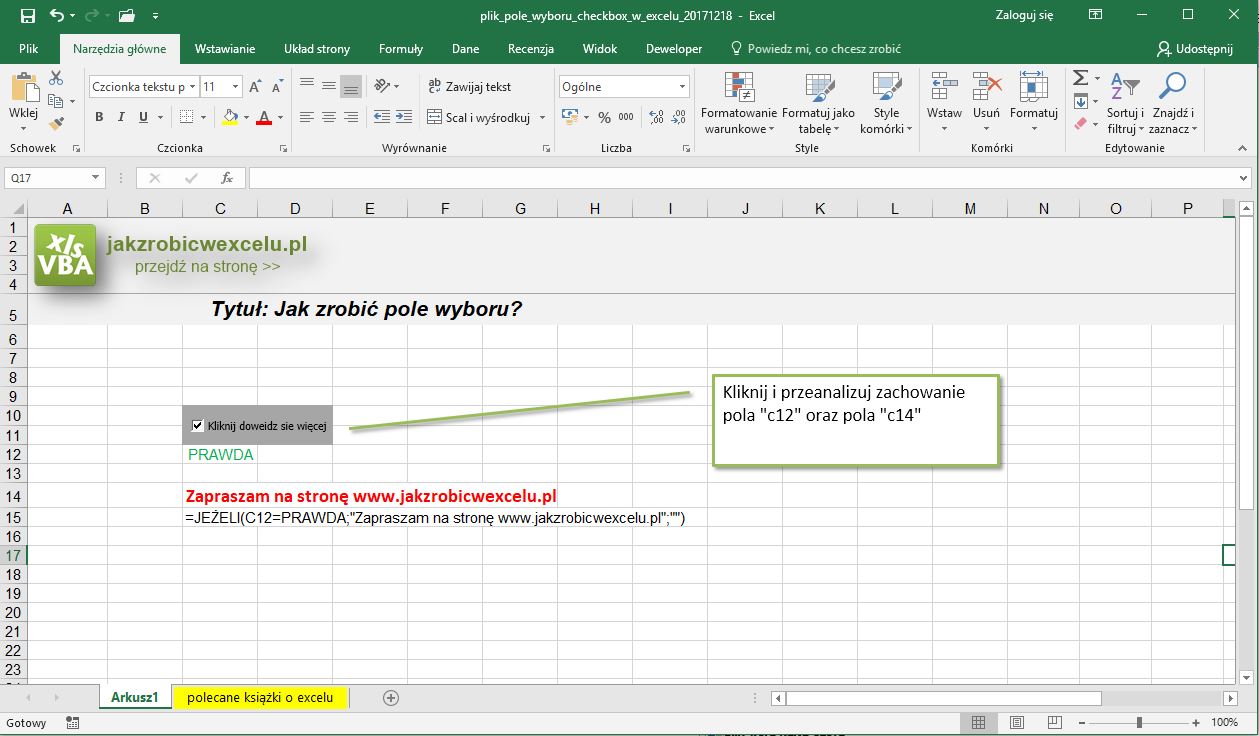Open the Formuły ribbon tab
The image size is (1259, 736).
400,48
